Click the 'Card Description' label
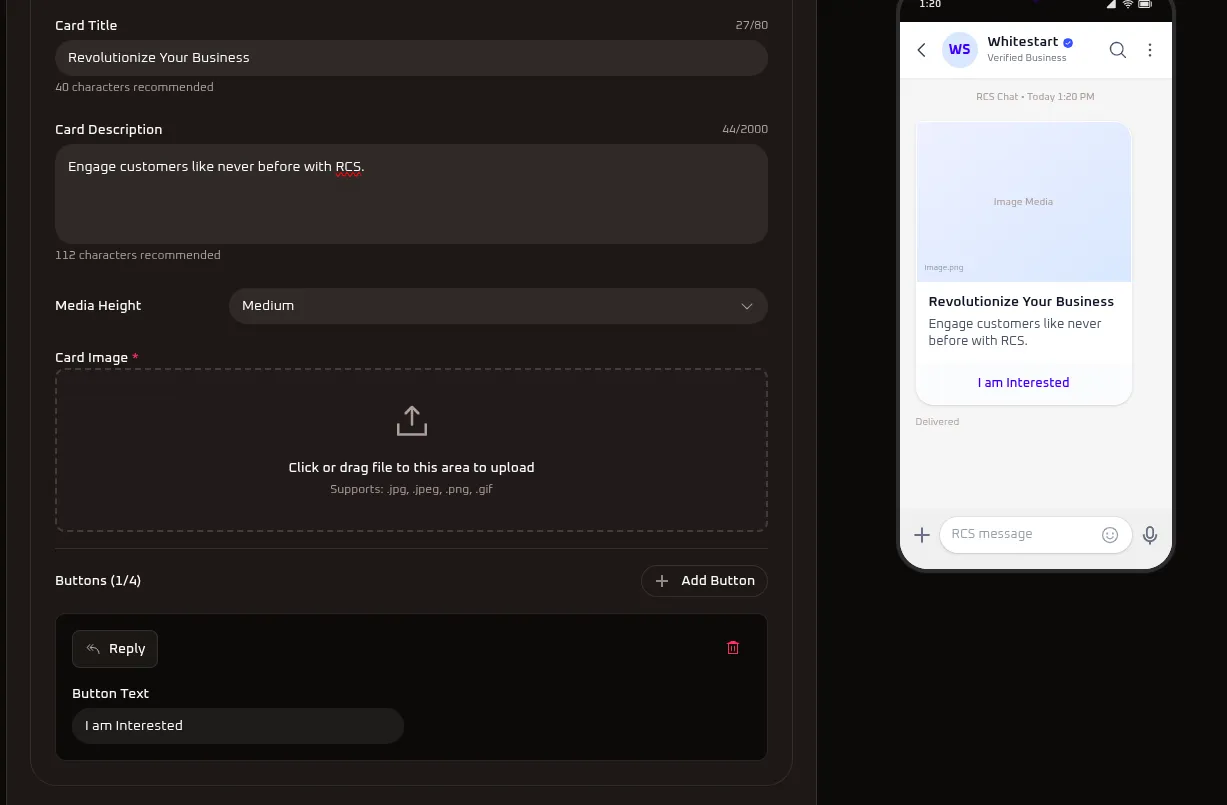 tap(108, 130)
